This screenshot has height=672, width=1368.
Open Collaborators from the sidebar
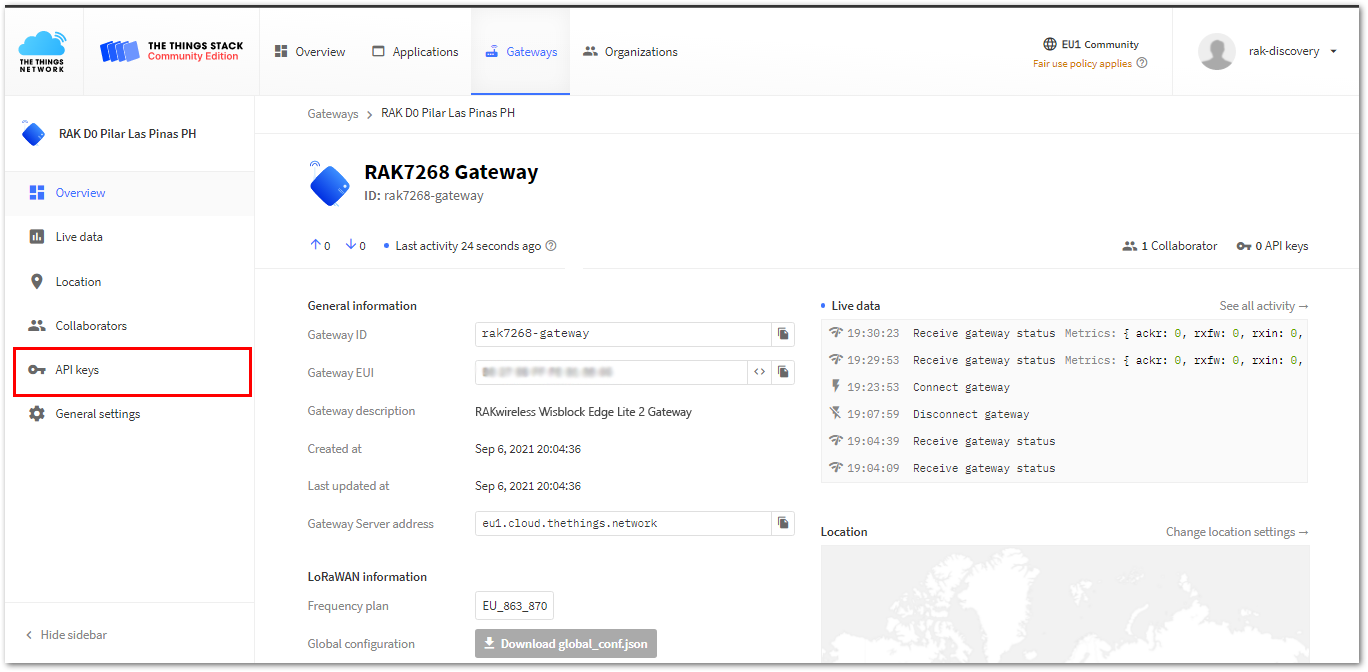click(x=93, y=325)
